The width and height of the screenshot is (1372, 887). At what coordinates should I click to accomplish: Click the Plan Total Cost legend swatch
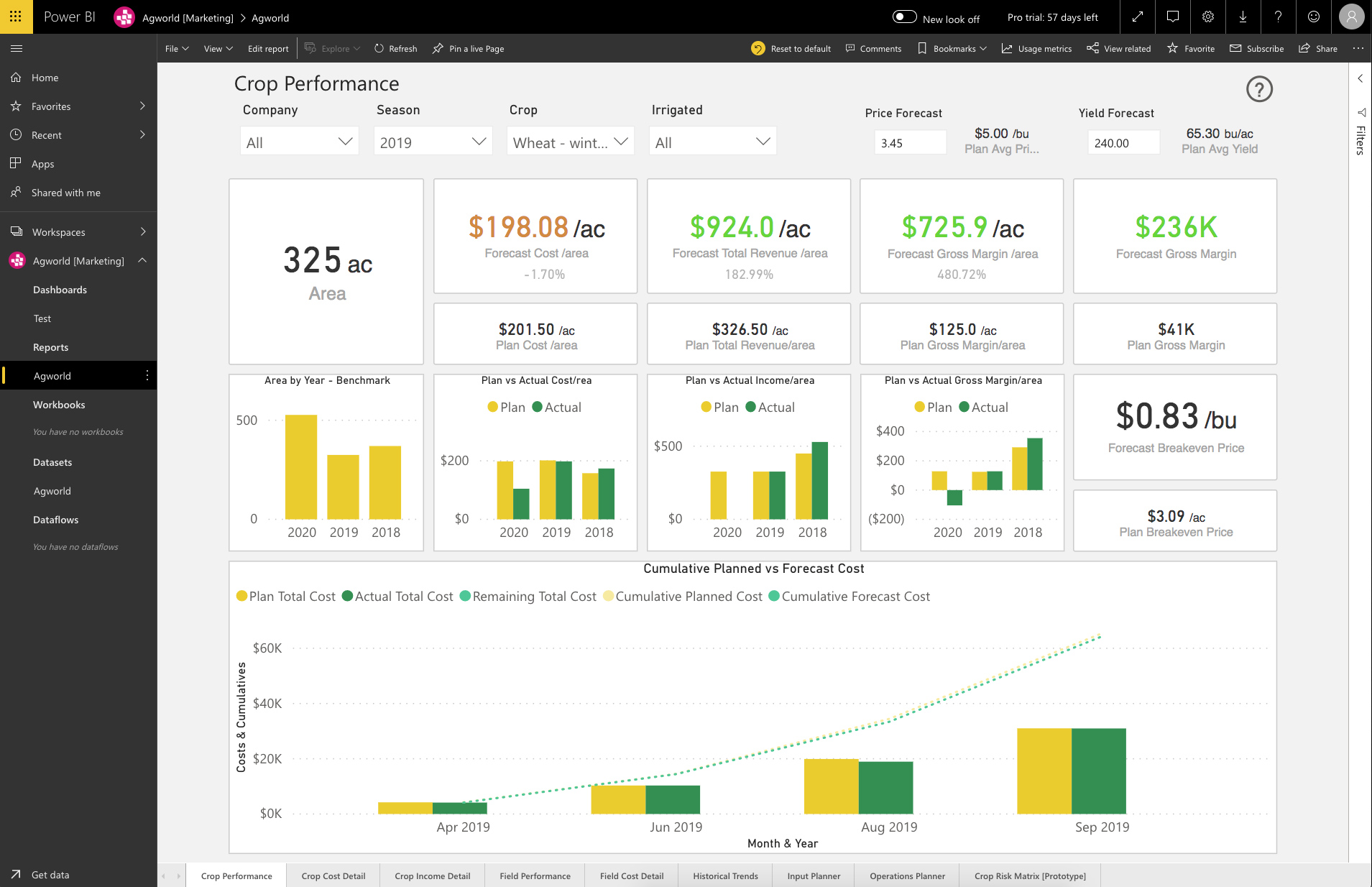pyautogui.click(x=242, y=596)
